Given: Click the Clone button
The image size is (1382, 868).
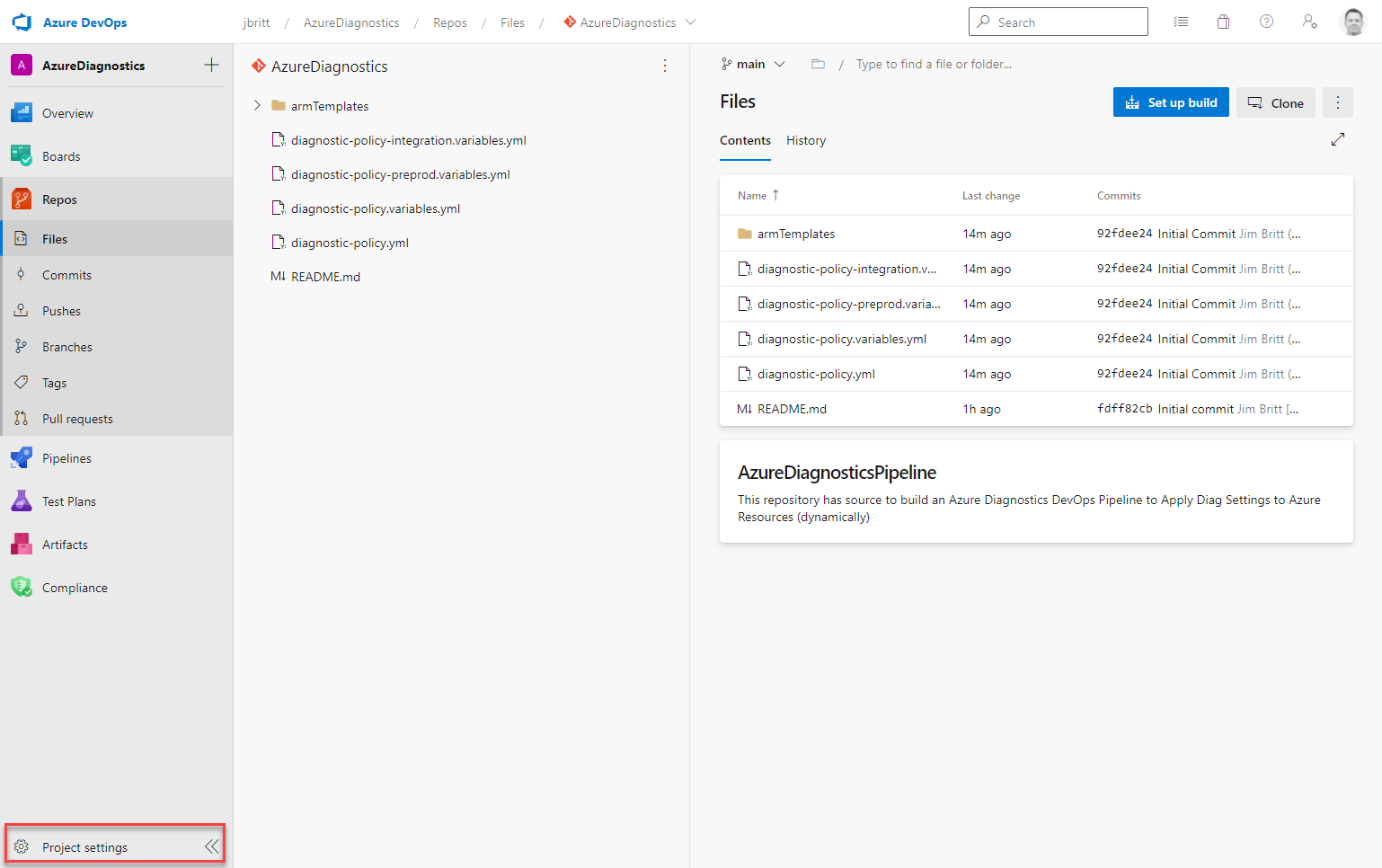Looking at the screenshot, I should (1276, 102).
